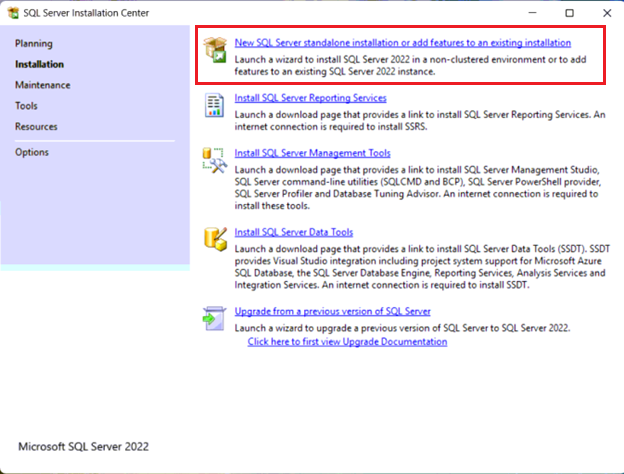Image resolution: width=624 pixels, height=474 pixels.
Task: Open the Tools section
Action: [x=26, y=105]
